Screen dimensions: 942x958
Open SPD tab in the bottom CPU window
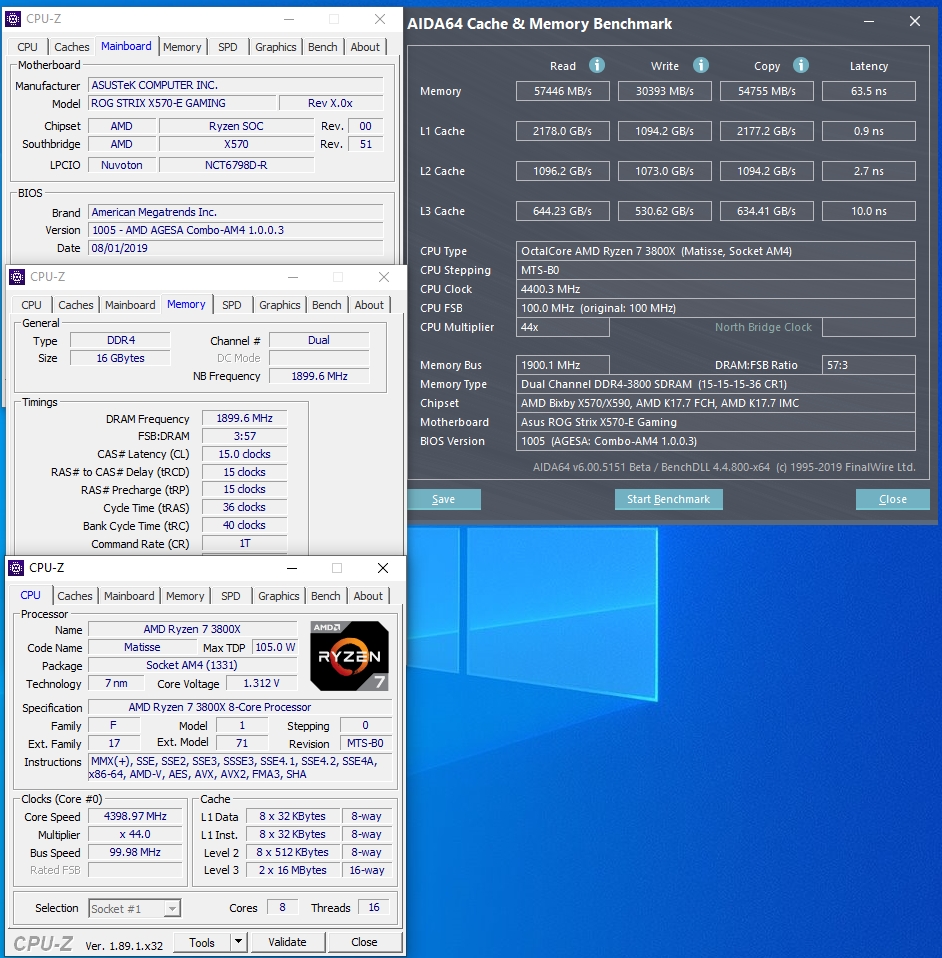(x=231, y=596)
